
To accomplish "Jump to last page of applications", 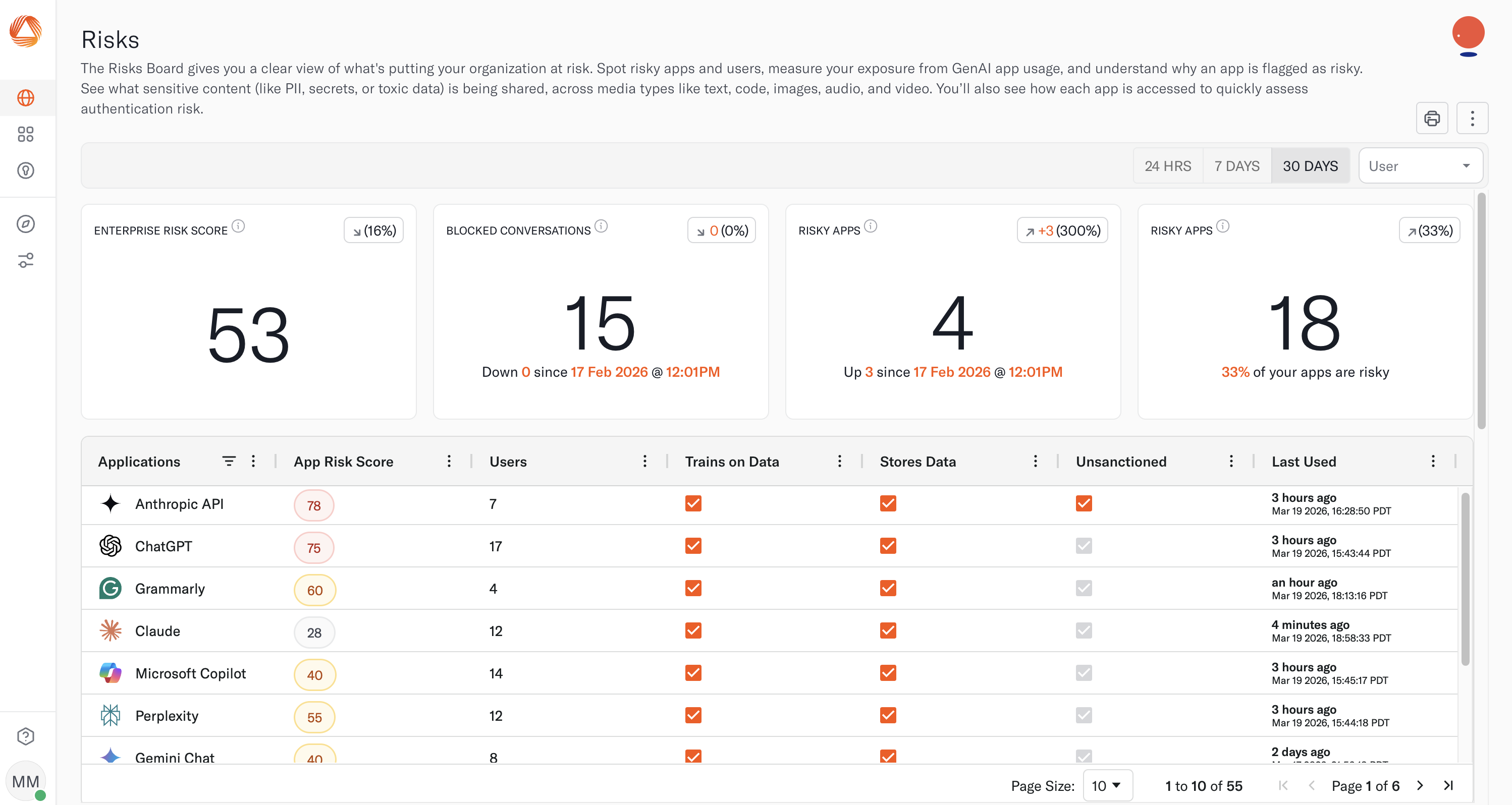I will click(x=1448, y=785).
